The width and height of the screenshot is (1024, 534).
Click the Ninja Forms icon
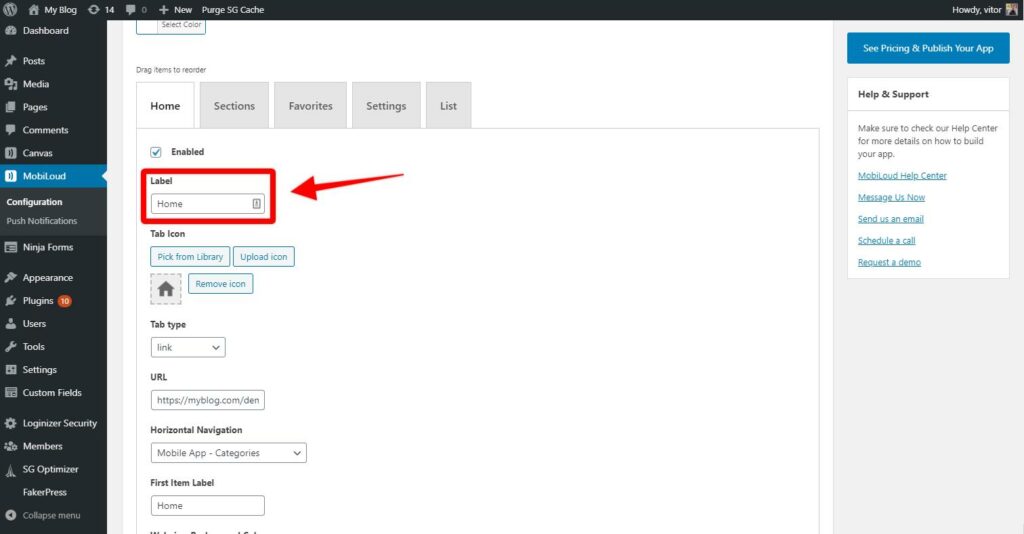coord(10,247)
